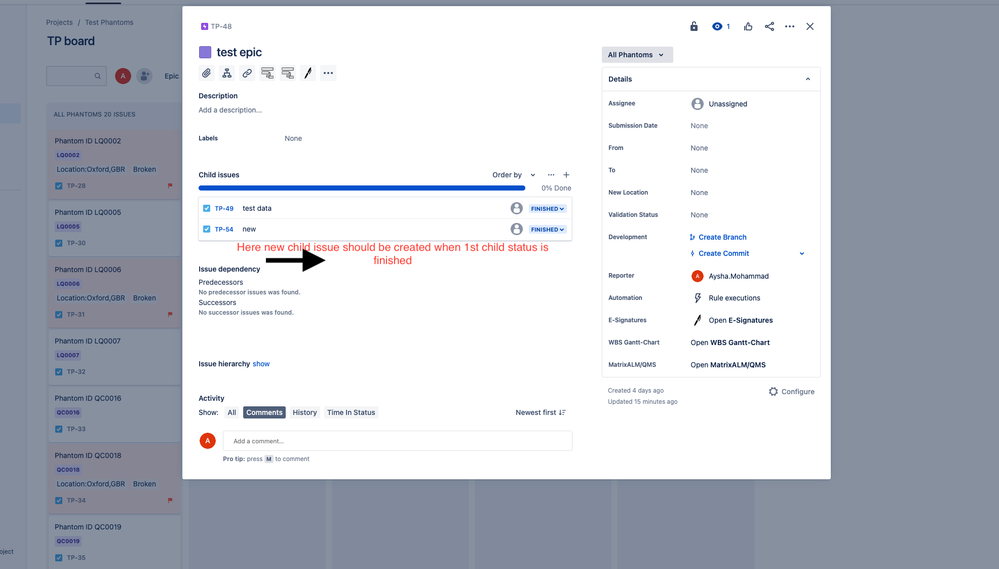Click the Projects breadcrumb link
Viewport: 999px width, 569px height.
[59, 22]
